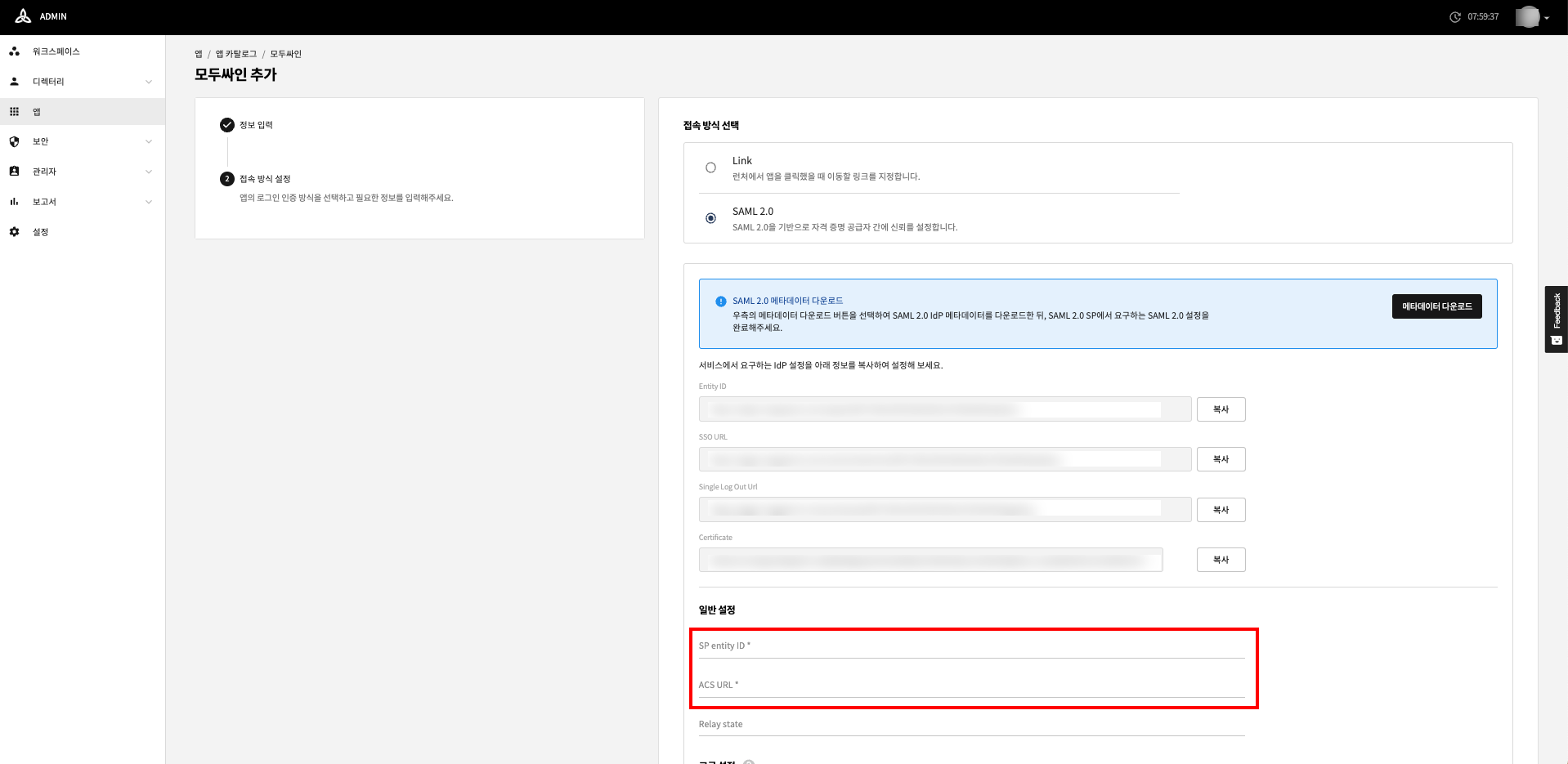Click the Single Log Out Url field
This screenshot has height=764, width=1568.
pyautogui.click(x=945, y=510)
